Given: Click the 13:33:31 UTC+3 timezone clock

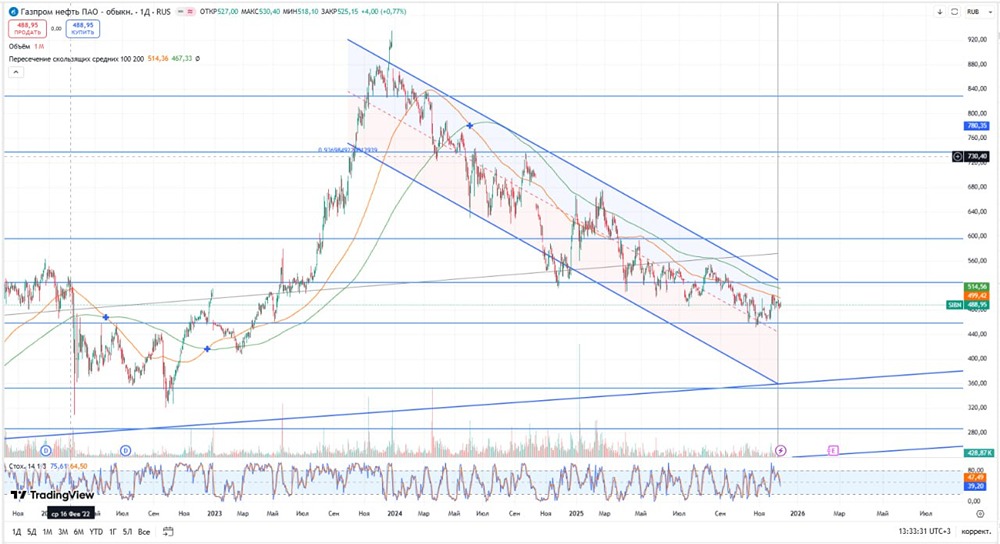Looking at the screenshot, I should tap(925, 532).
